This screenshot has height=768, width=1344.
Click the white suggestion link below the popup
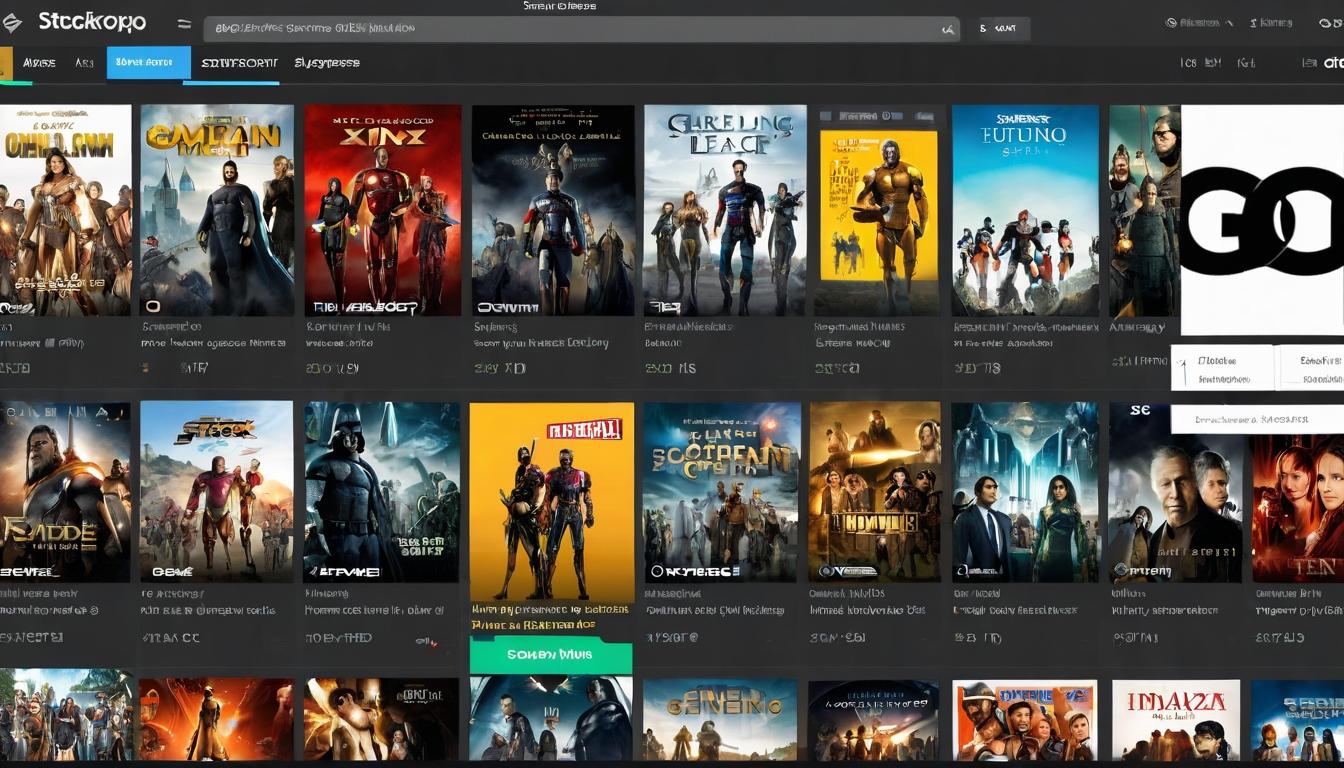pos(1255,419)
